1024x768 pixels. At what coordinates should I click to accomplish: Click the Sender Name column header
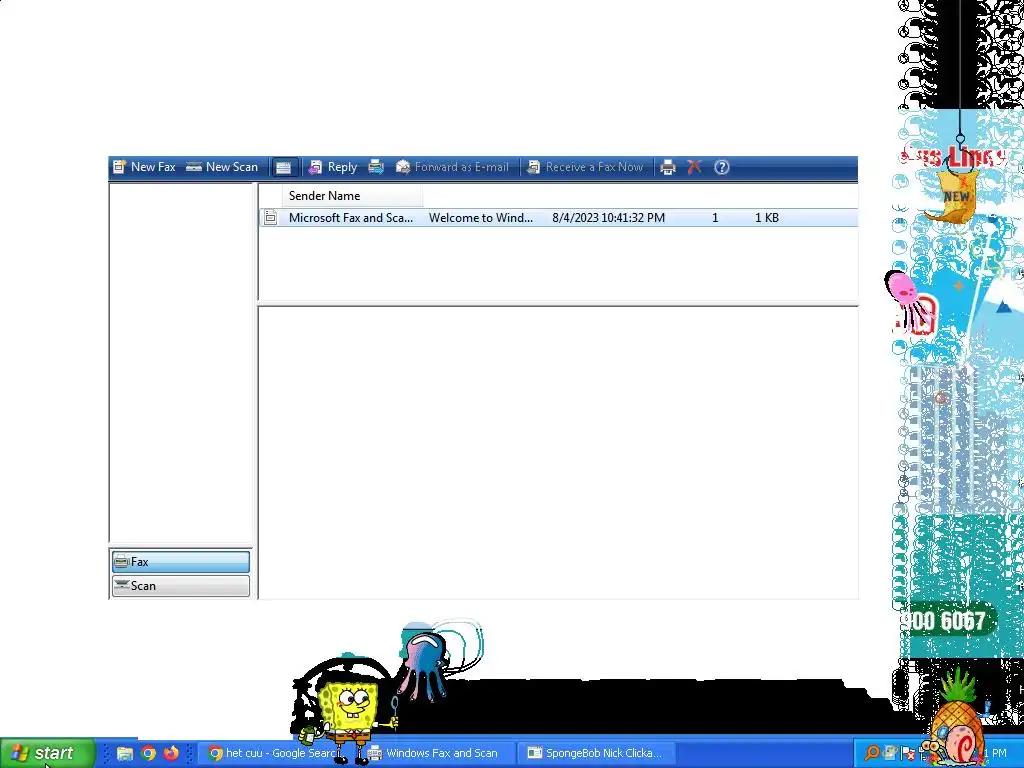(353, 196)
